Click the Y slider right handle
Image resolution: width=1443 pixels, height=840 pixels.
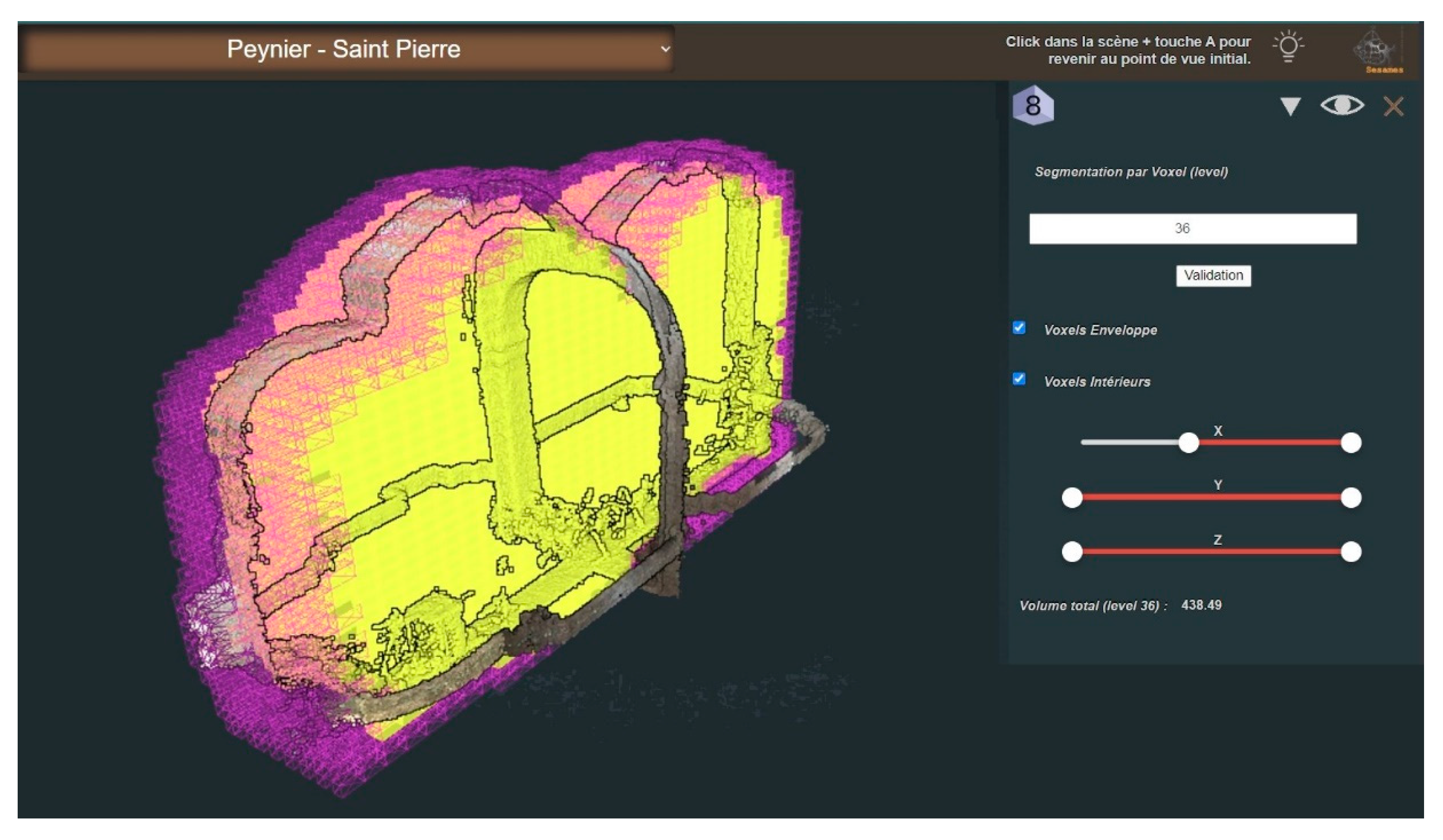[x=1351, y=498]
